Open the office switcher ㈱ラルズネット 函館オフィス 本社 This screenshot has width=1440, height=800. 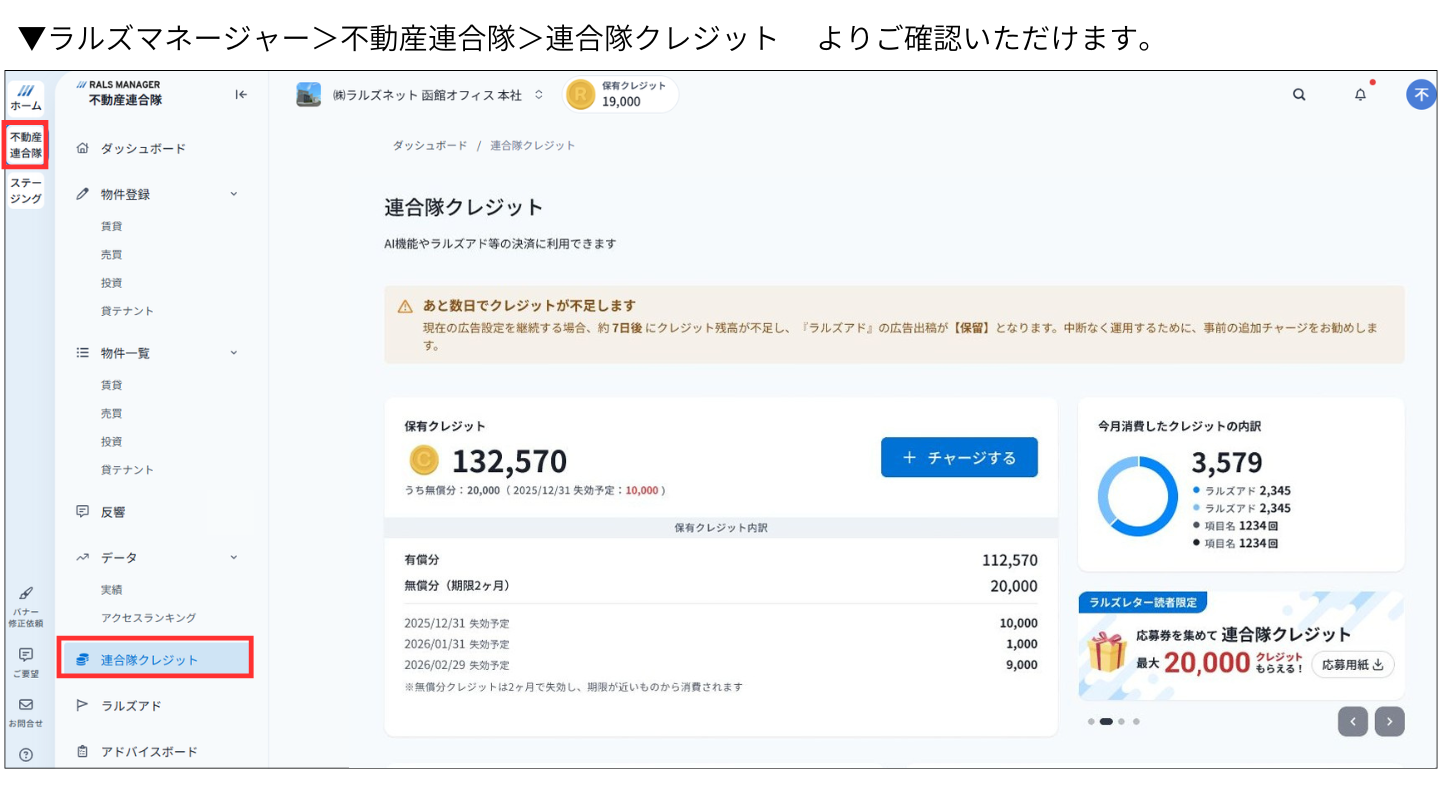[438, 95]
